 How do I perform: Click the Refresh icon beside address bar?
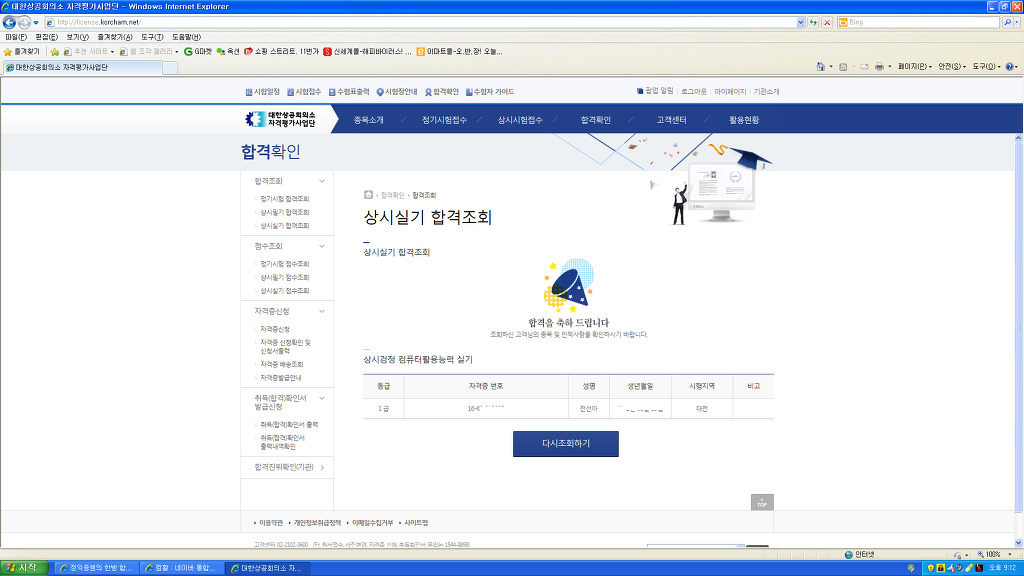tap(813, 22)
